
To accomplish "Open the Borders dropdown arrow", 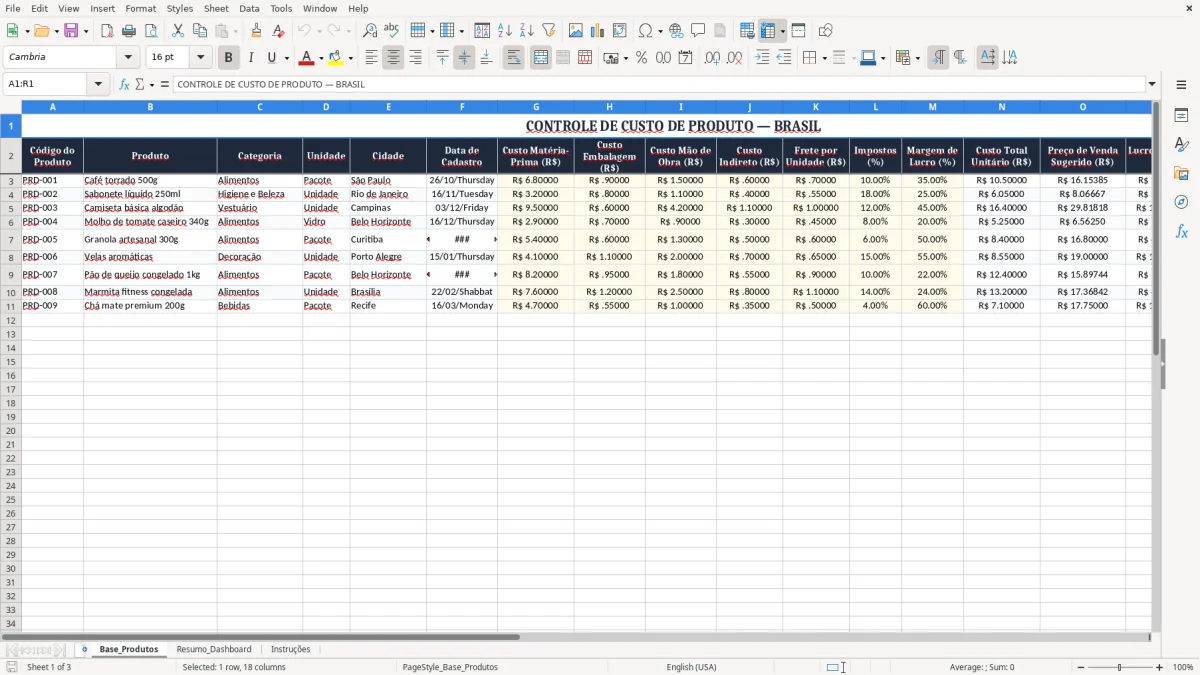I will 825,58.
